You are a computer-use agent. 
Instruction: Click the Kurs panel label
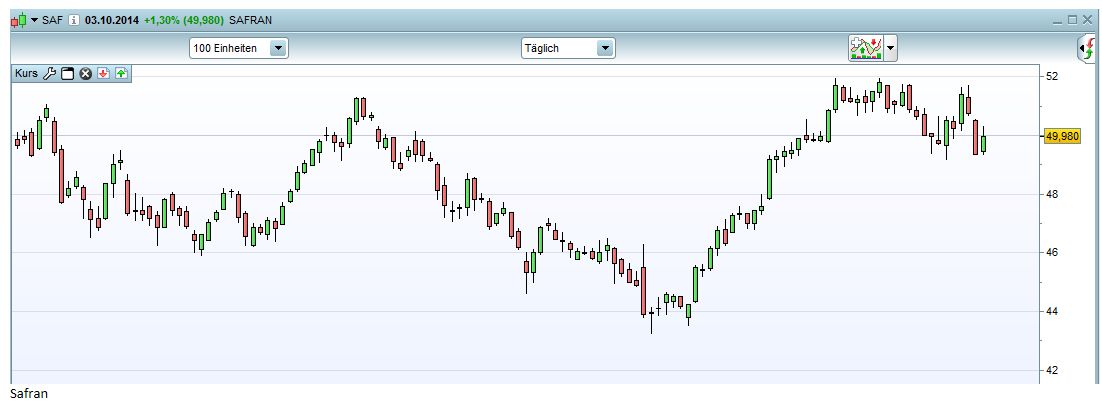[26, 74]
